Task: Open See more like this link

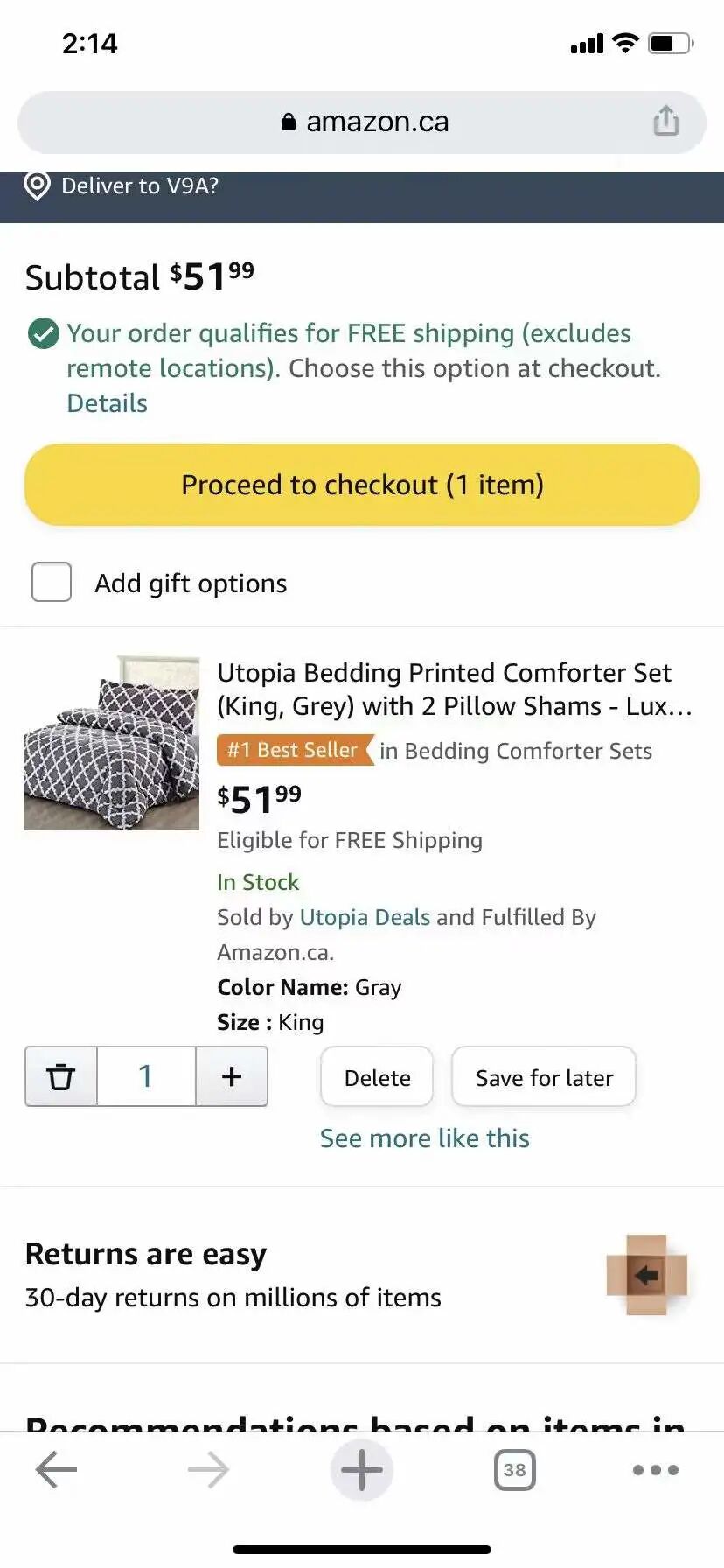Action: (x=425, y=1138)
